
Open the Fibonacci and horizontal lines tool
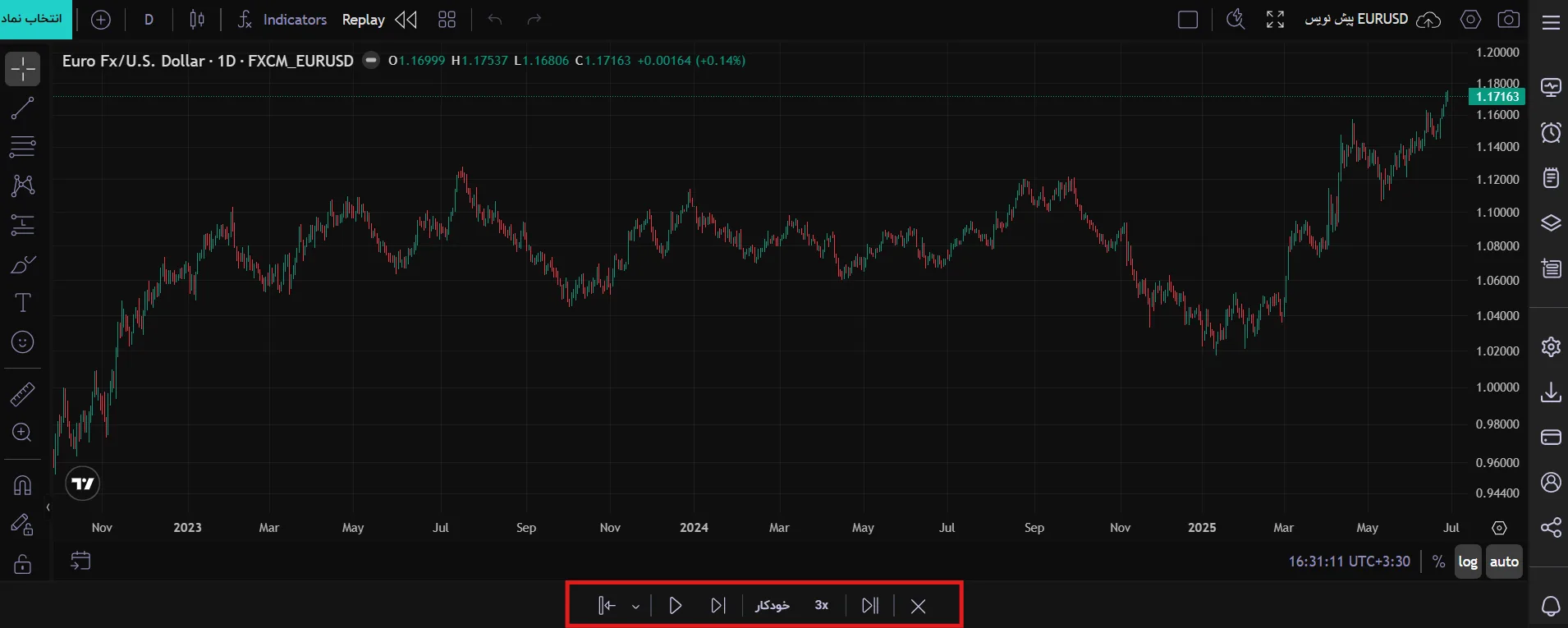(23, 147)
